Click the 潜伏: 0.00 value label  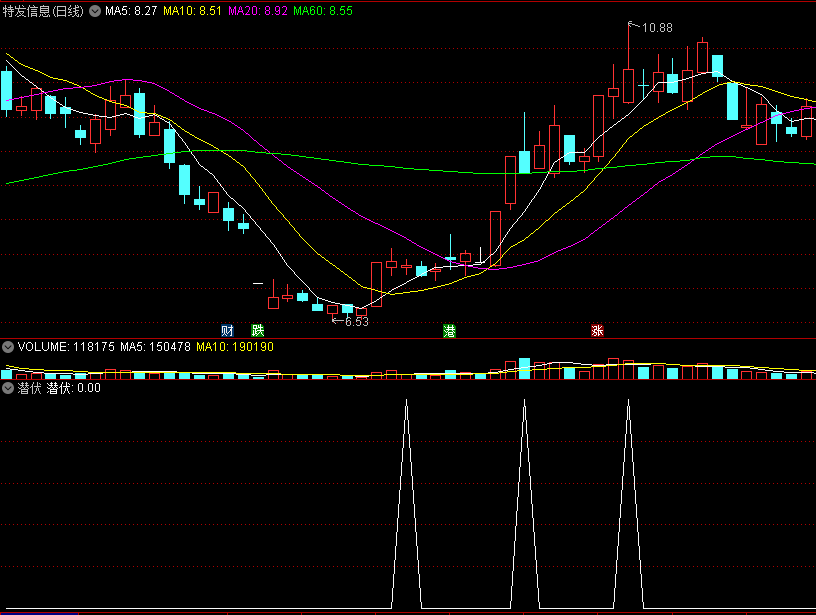[x=73, y=388]
